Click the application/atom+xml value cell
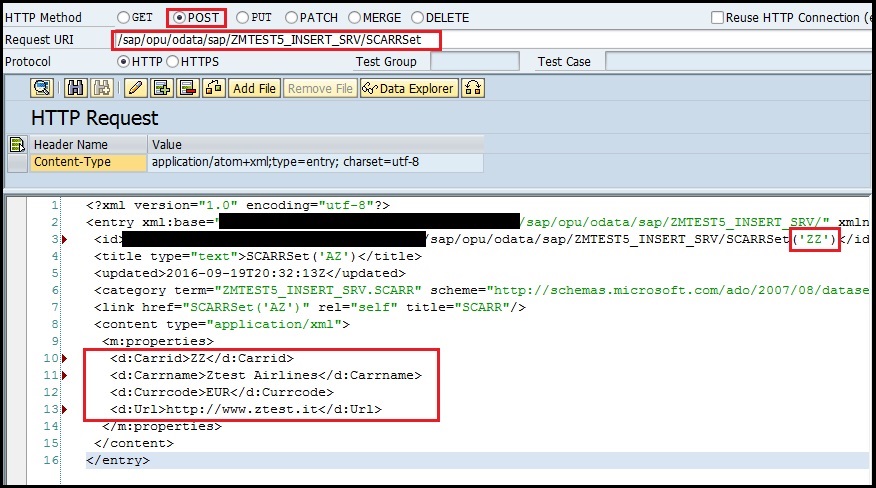This screenshot has width=876, height=488. click(316, 162)
